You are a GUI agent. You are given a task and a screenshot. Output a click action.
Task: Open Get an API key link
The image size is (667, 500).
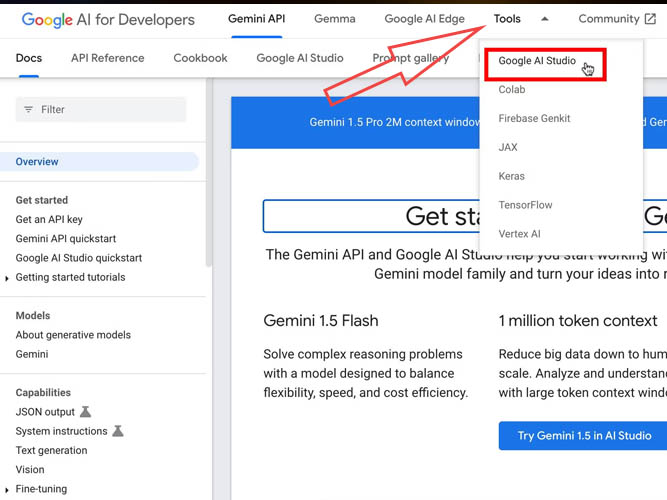[x=49, y=220]
